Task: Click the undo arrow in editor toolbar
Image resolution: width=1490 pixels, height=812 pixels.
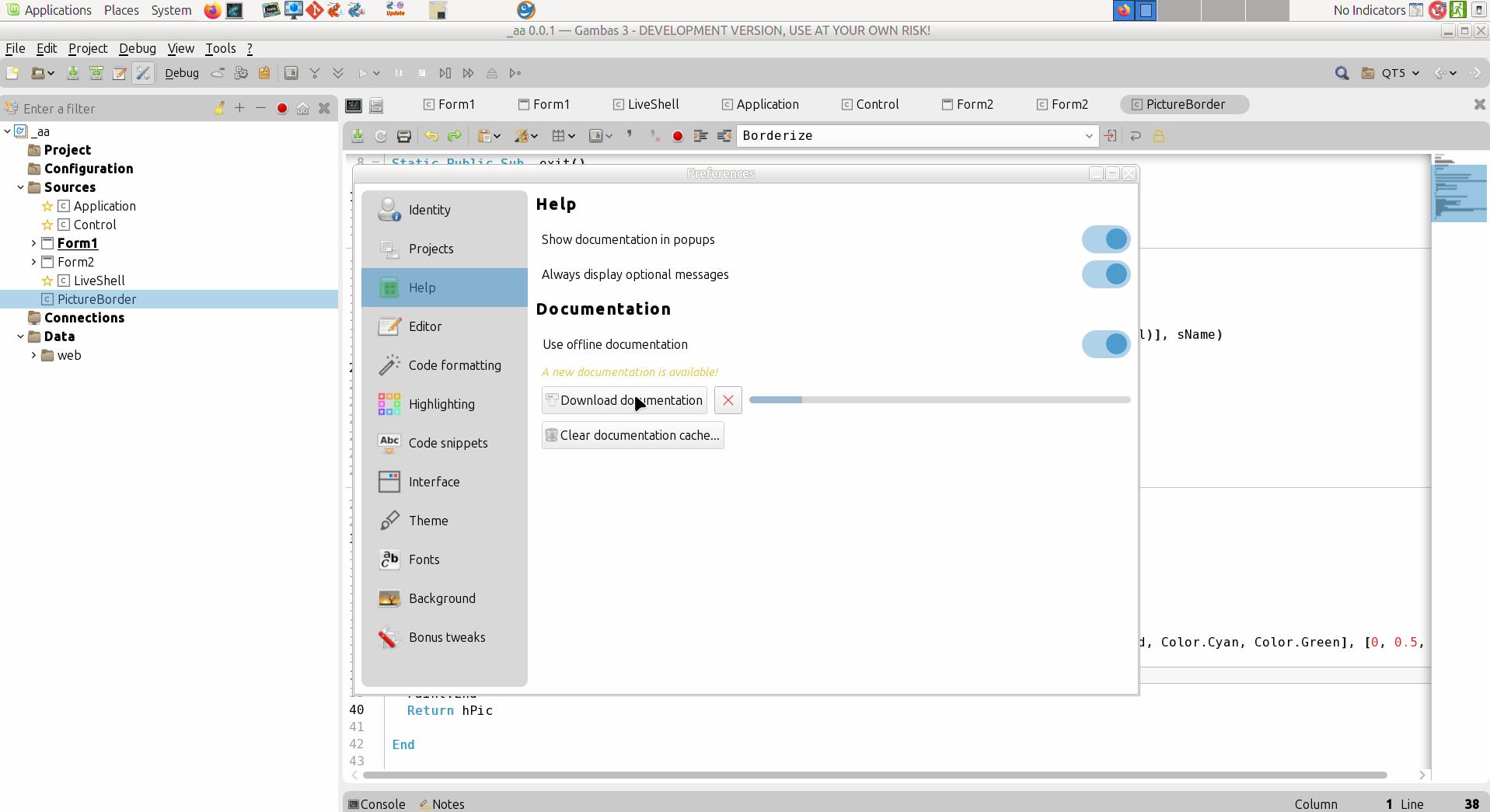Action: point(431,136)
